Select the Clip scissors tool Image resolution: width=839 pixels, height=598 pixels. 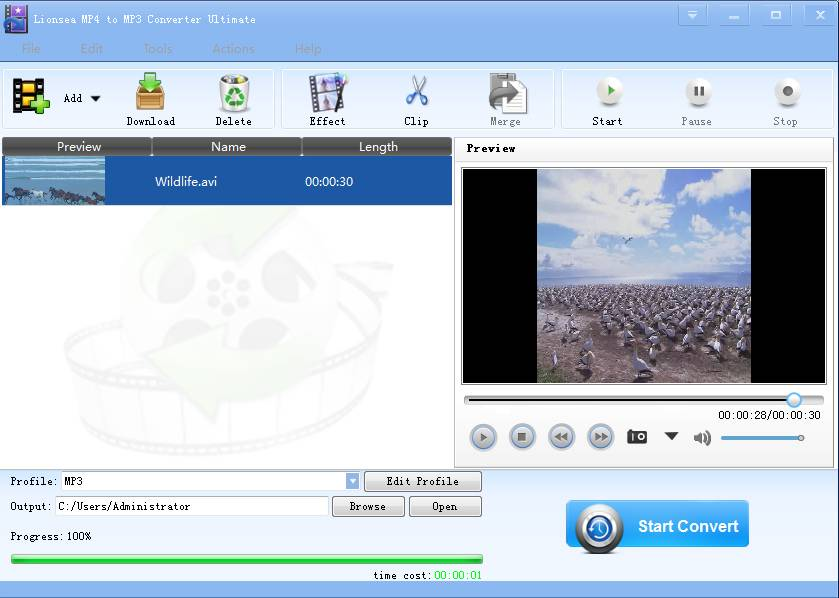tap(416, 99)
